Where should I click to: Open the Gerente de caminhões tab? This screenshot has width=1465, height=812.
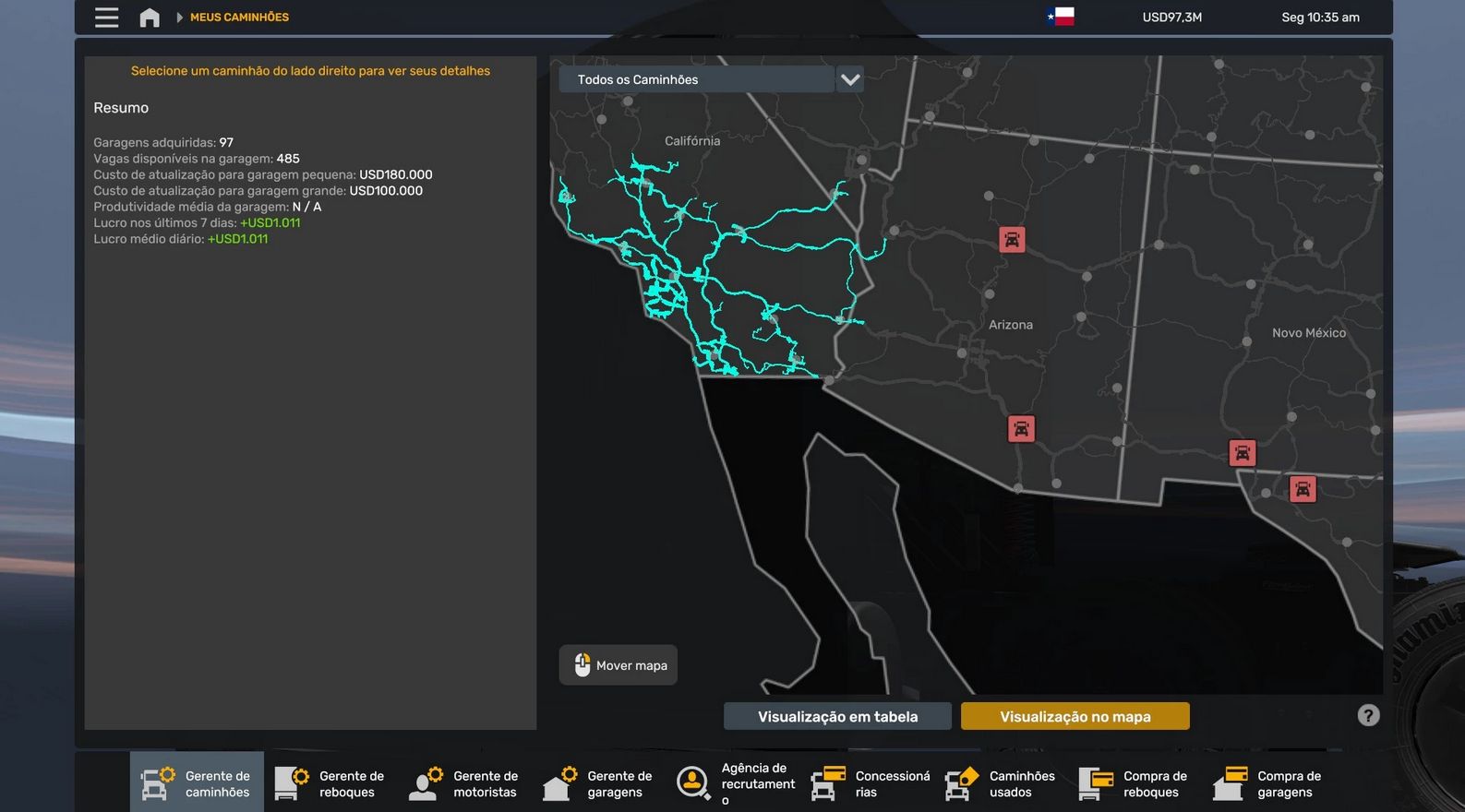pos(197,783)
